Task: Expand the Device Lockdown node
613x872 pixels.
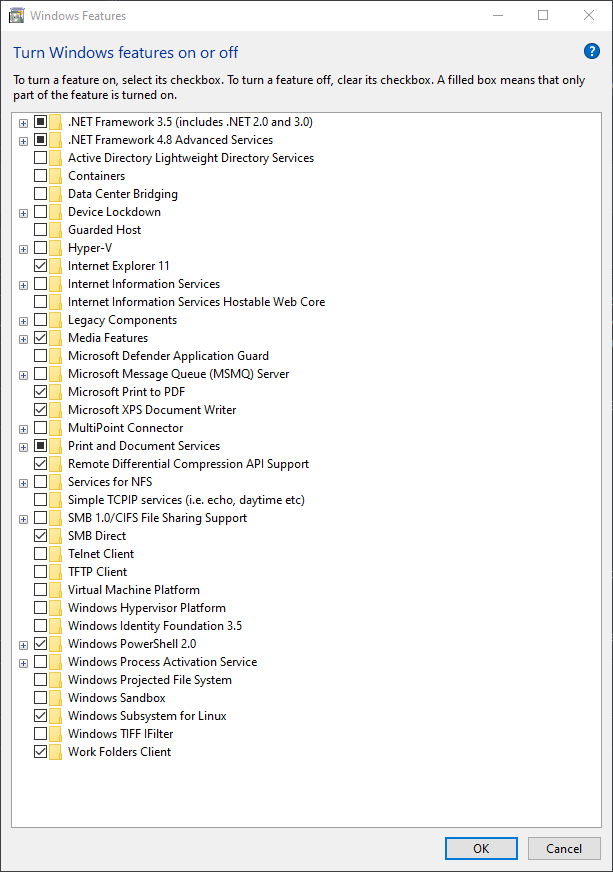Action: pos(23,214)
